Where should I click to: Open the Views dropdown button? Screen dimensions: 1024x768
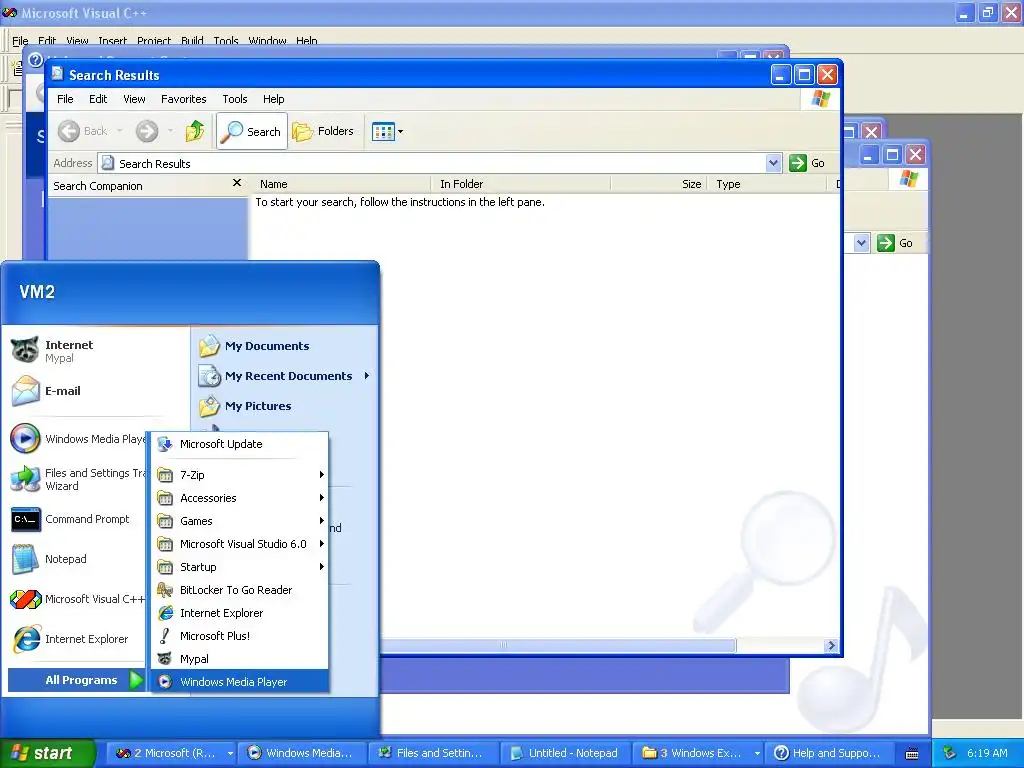tap(387, 131)
